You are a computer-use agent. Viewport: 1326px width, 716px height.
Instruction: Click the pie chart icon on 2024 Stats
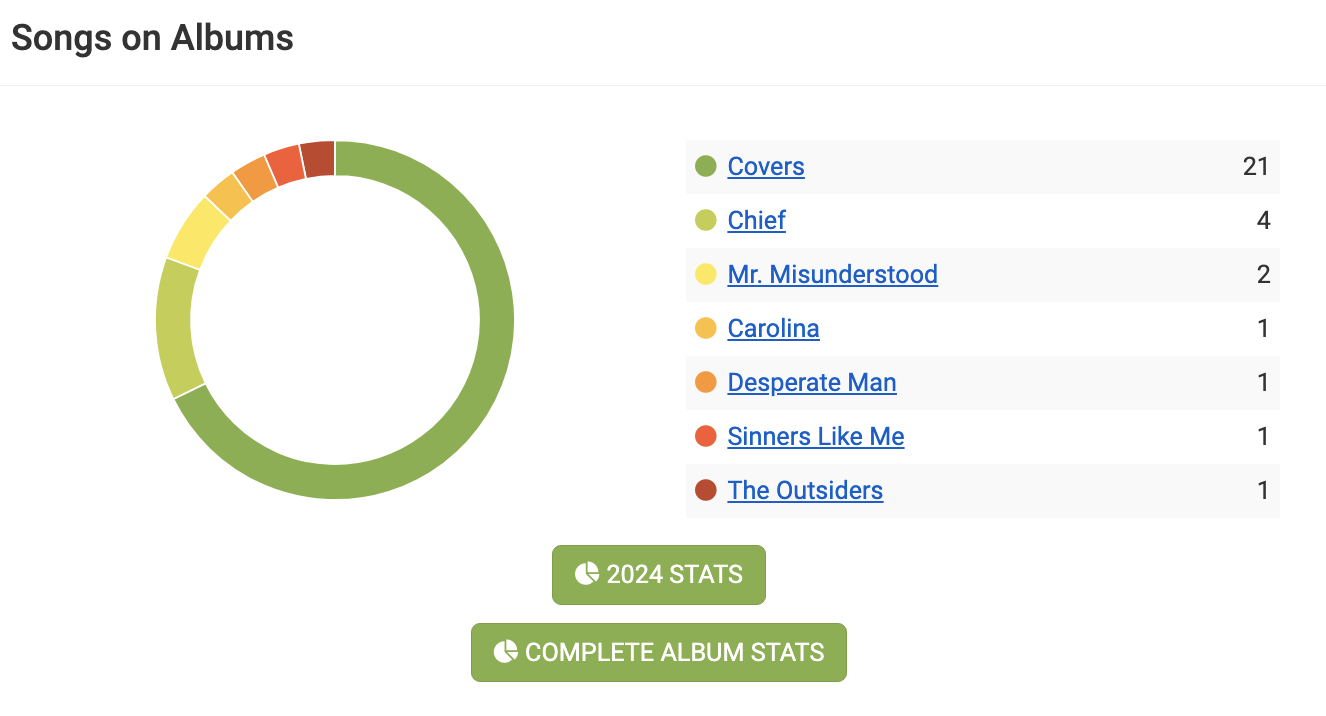(x=586, y=574)
